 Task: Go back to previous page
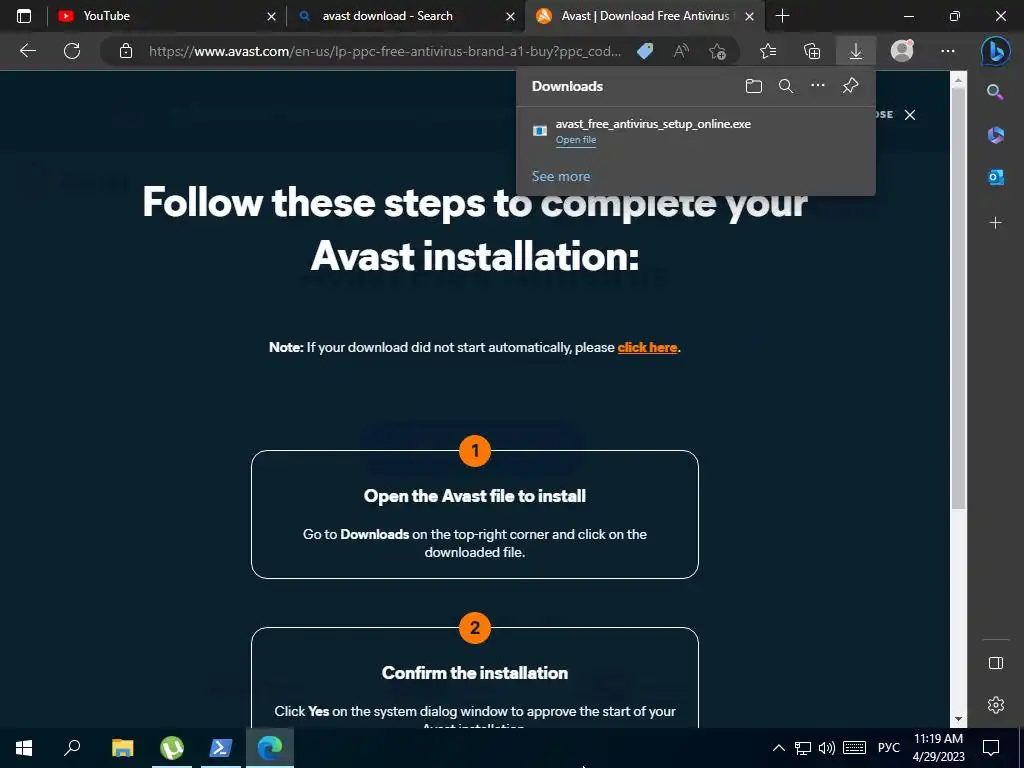pos(27,51)
